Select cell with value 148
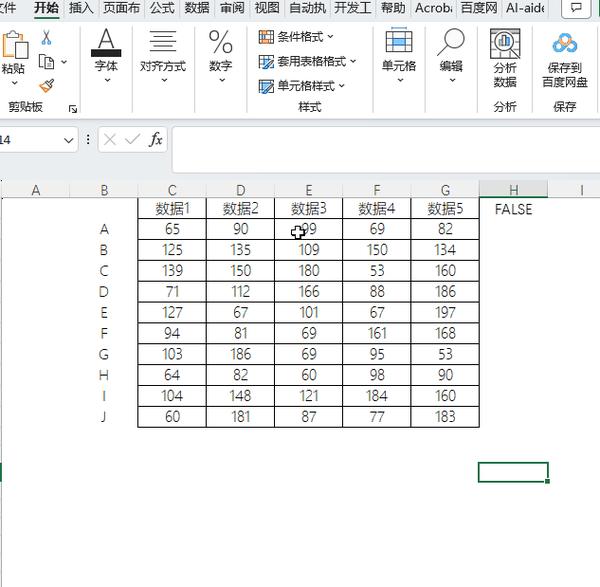Viewport: 600px width, 587px height. 240,396
